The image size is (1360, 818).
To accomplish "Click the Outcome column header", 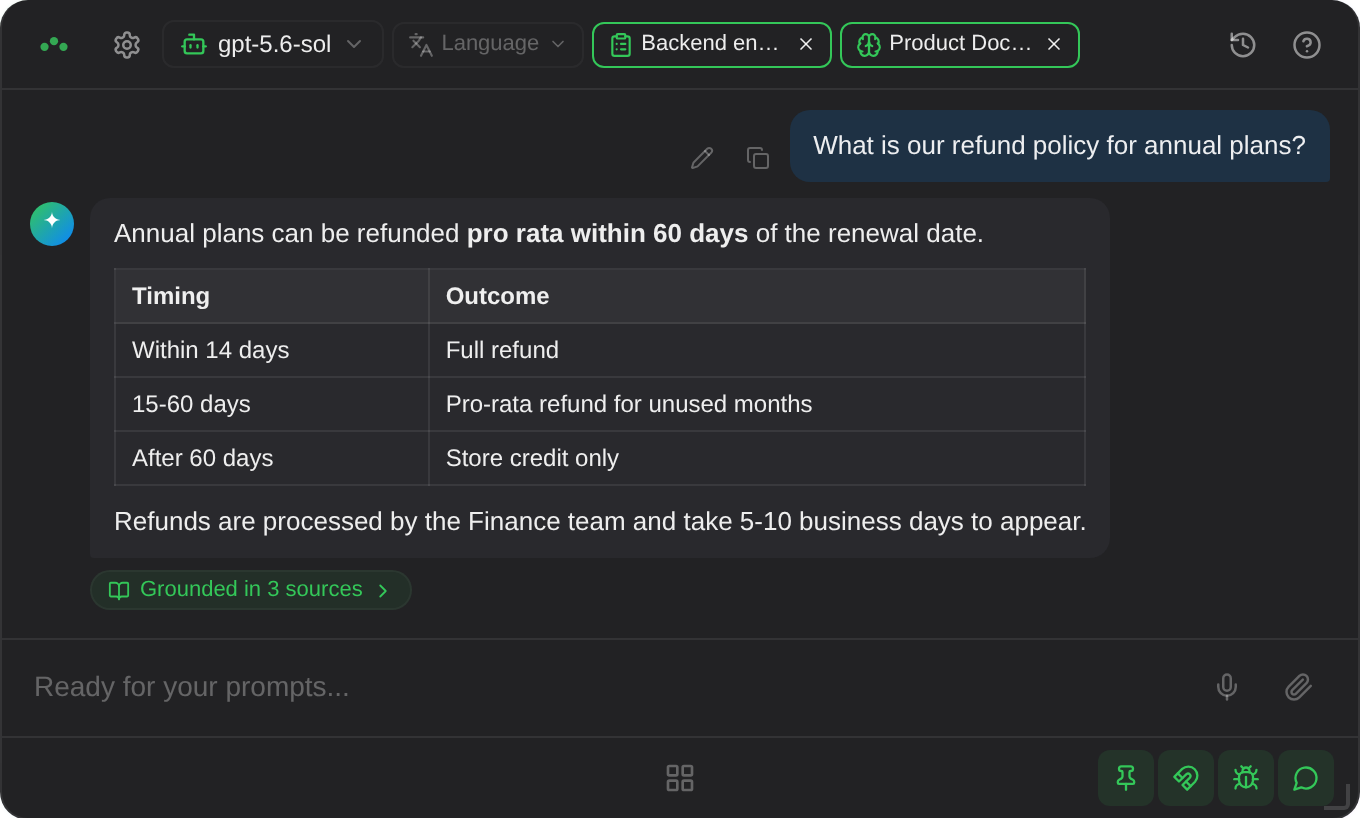I will coord(757,296).
